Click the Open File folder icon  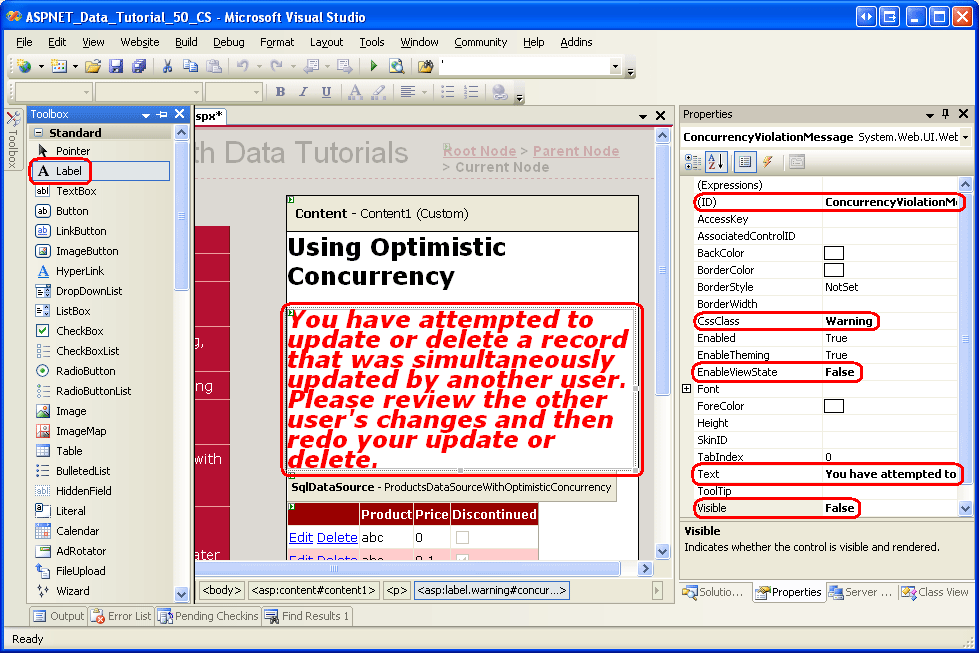pos(93,66)
